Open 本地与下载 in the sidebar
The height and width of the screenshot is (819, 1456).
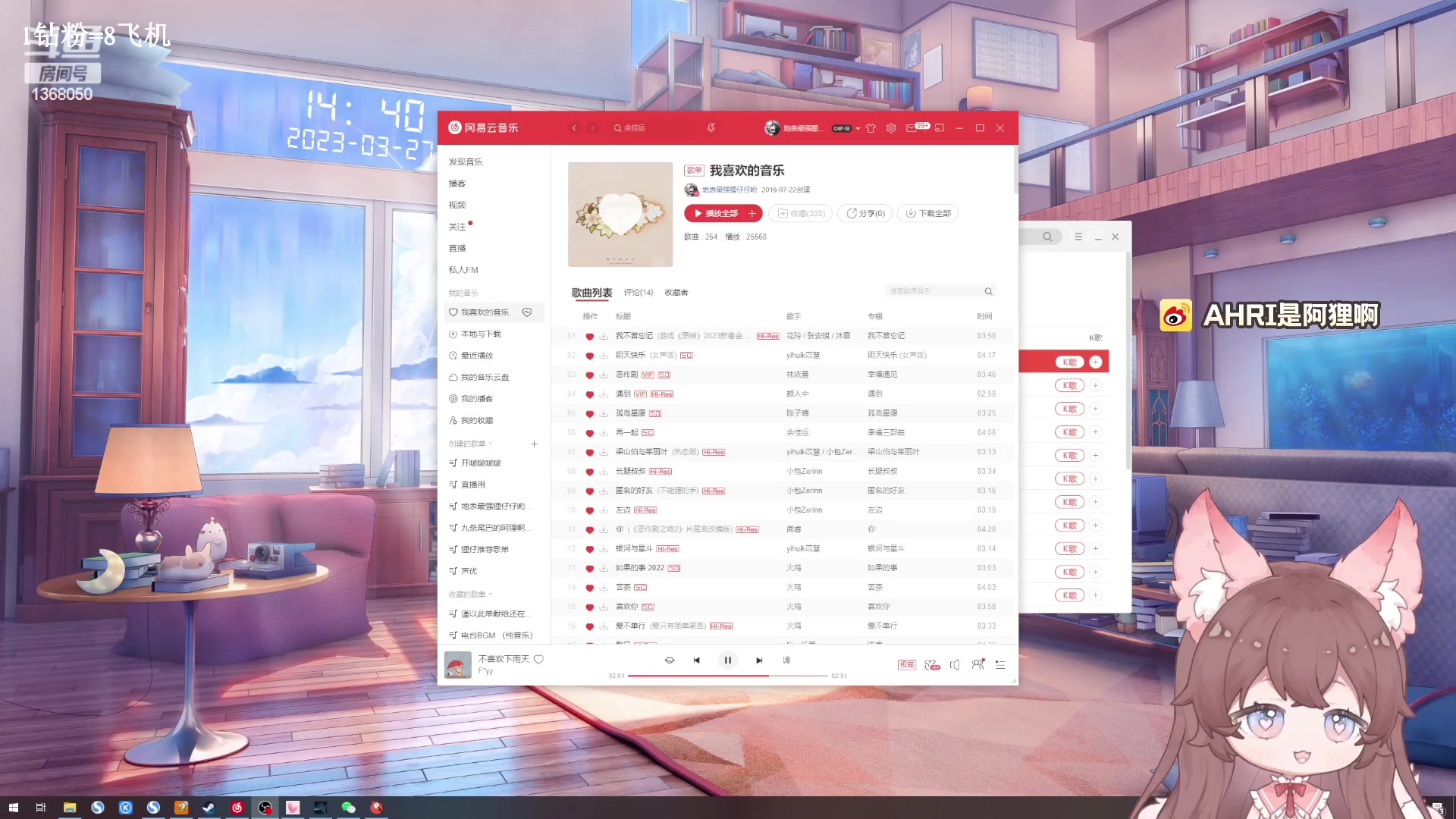pos(481,334)
